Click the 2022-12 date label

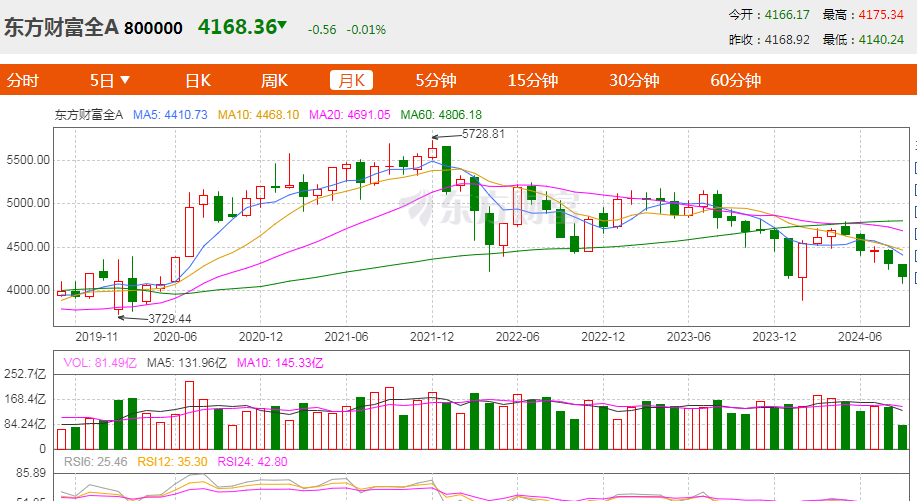pyautogui.click(x=603, y=337)
